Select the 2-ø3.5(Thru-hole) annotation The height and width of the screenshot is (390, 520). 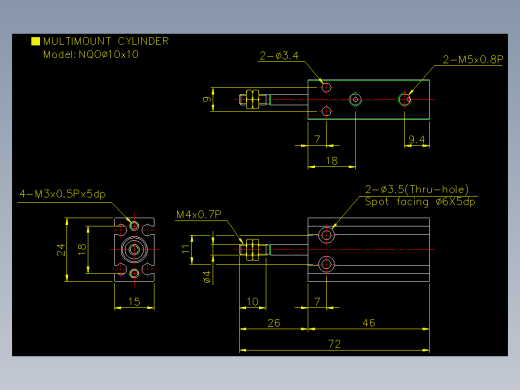[x=417, y=189]
